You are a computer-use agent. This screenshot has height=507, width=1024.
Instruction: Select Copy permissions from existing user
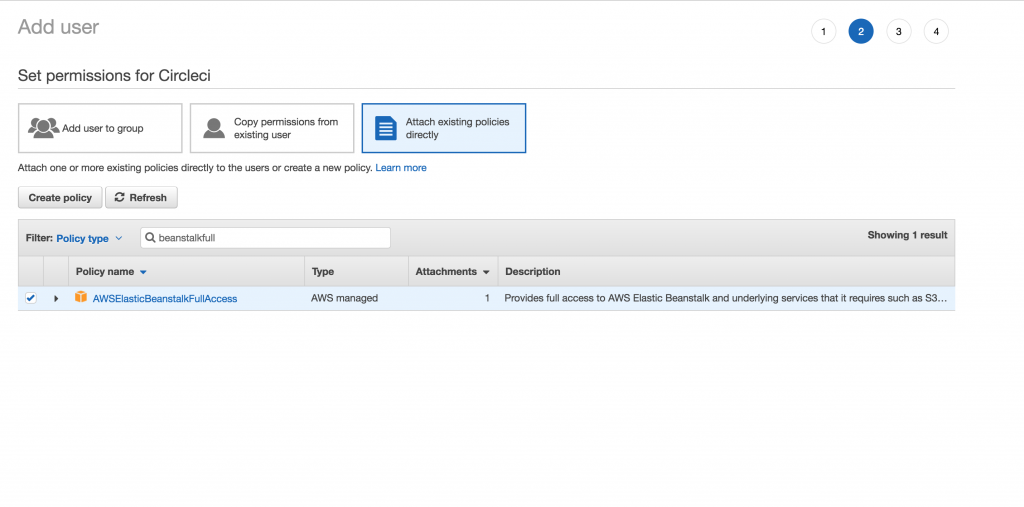click(272, 128)
